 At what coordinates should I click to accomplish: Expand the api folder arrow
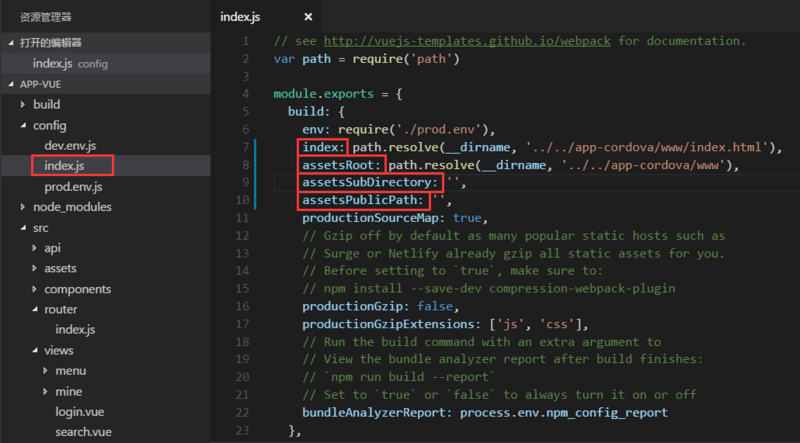tap(34, 248)
